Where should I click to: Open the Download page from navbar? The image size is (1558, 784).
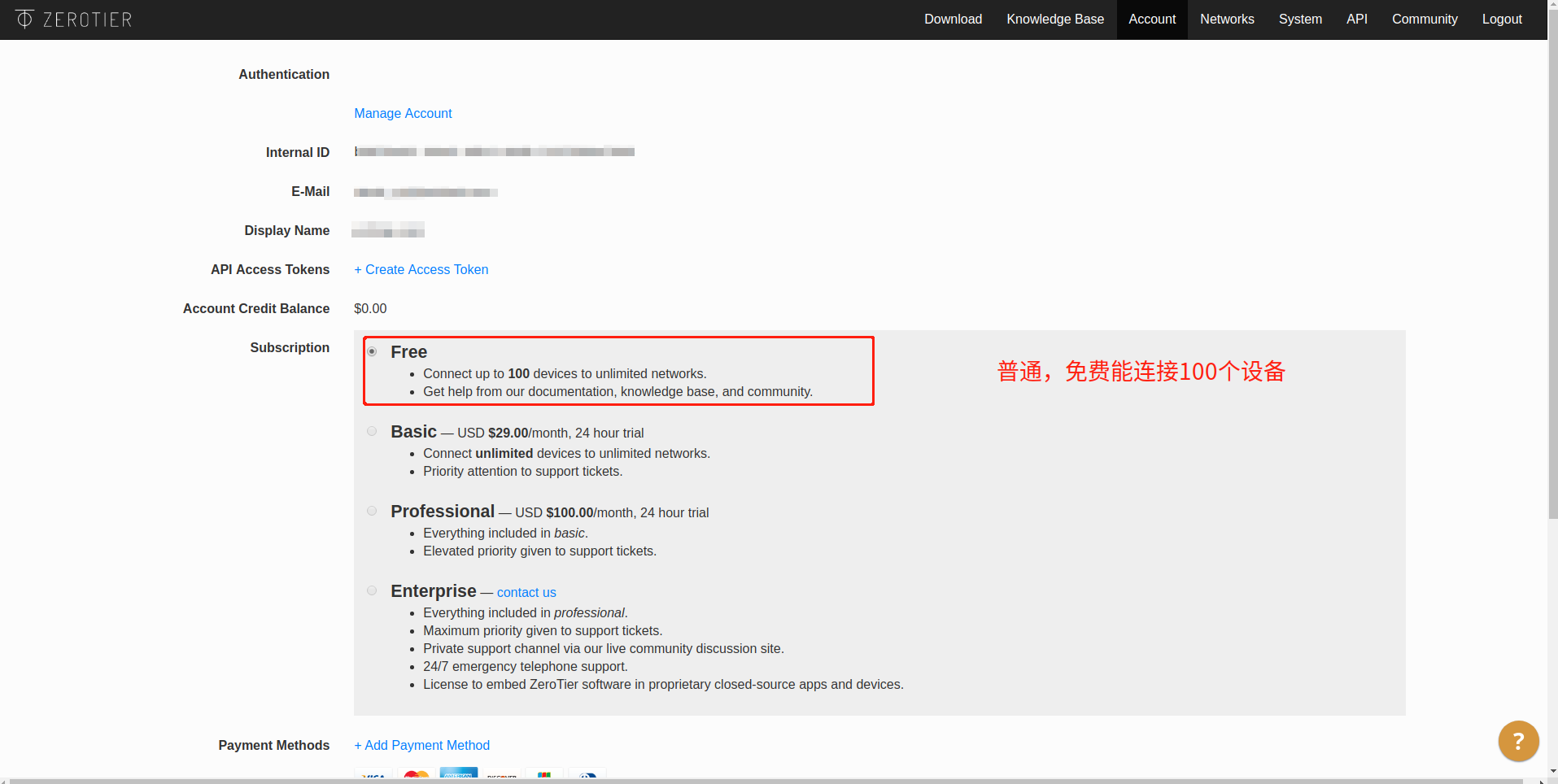click(953, 20)
